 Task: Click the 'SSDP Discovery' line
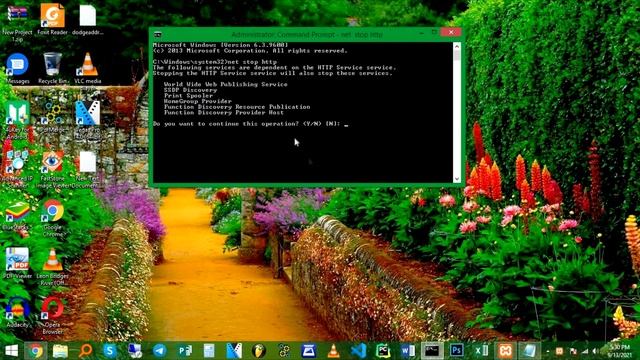190,90
